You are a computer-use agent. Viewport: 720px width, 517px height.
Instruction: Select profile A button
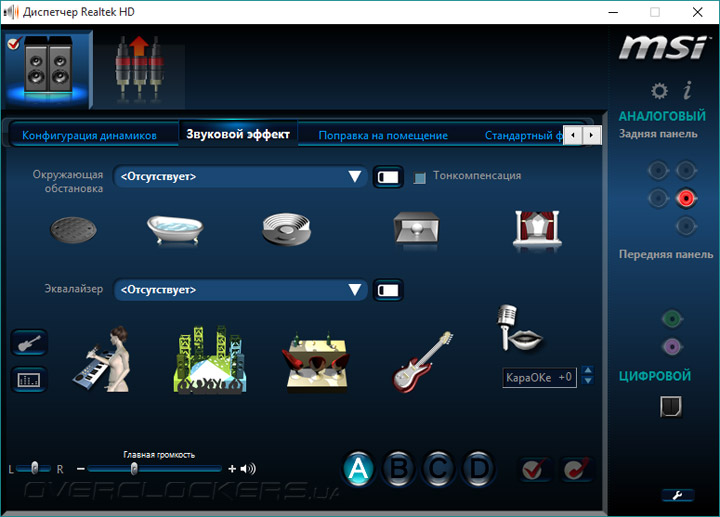tap(358, 469)
